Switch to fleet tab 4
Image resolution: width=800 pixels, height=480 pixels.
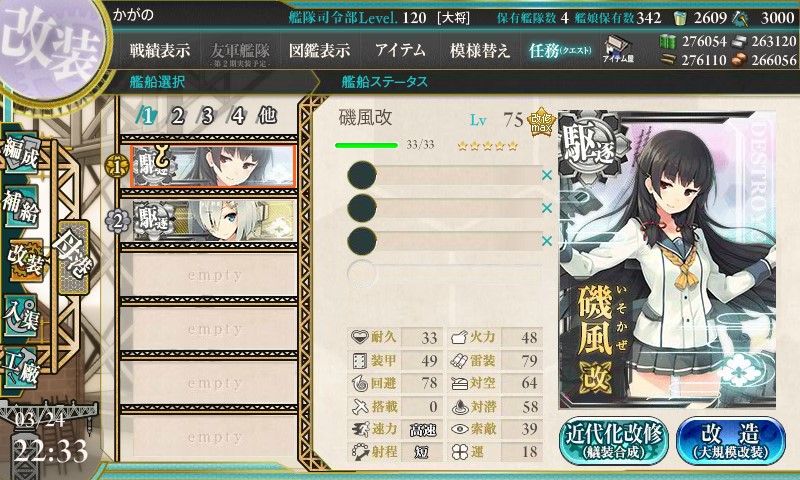pyautogui.click(x=237, y=116)
